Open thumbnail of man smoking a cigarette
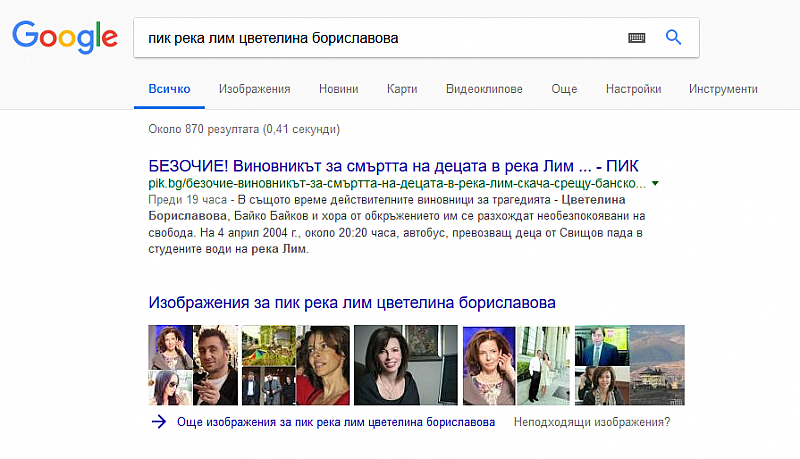Image resolution: width=800 pixels, height=459 pixels. pyautogui.click(x=217, y=365)
